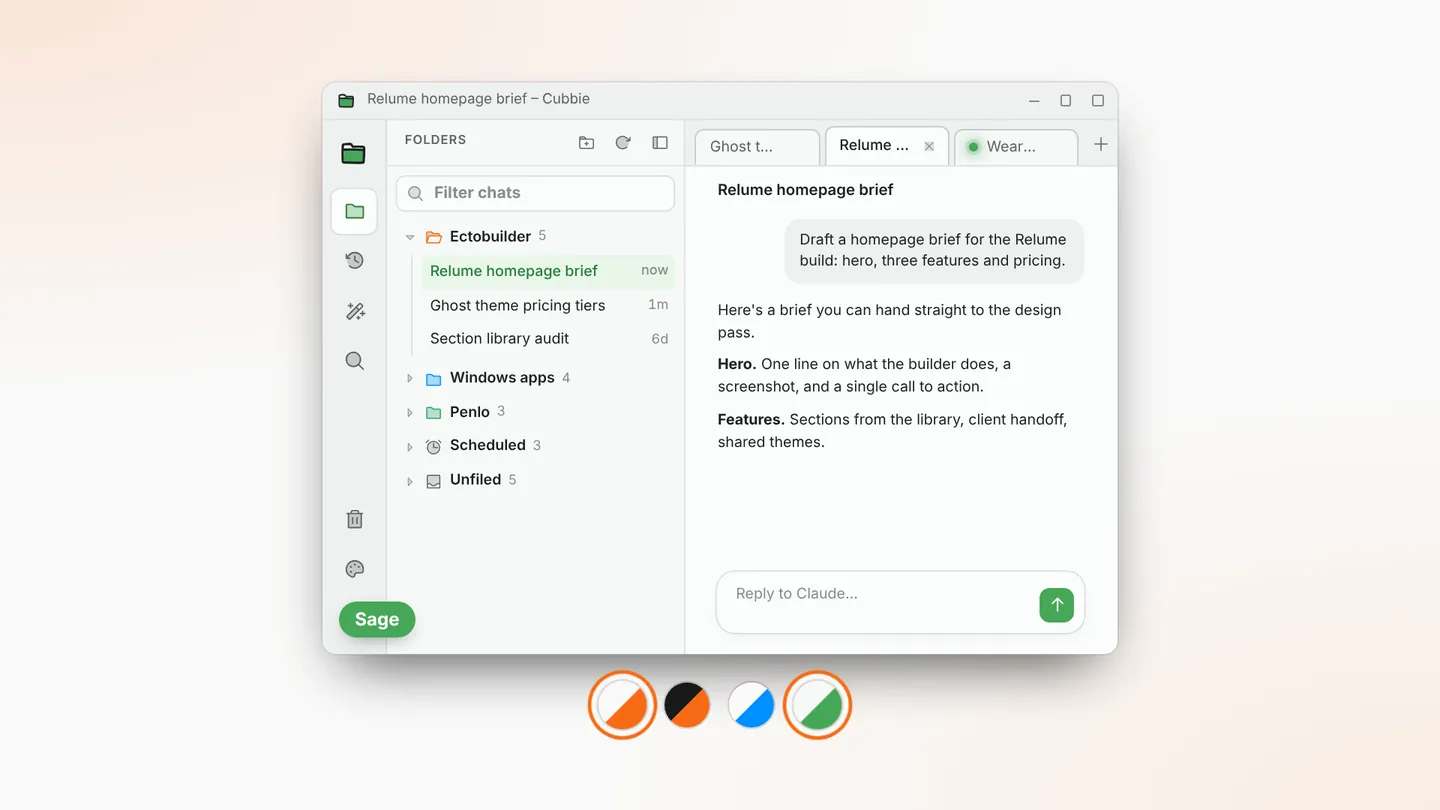Focus the Filter chats search field
1440x810 pixels.
coord(535,193)
